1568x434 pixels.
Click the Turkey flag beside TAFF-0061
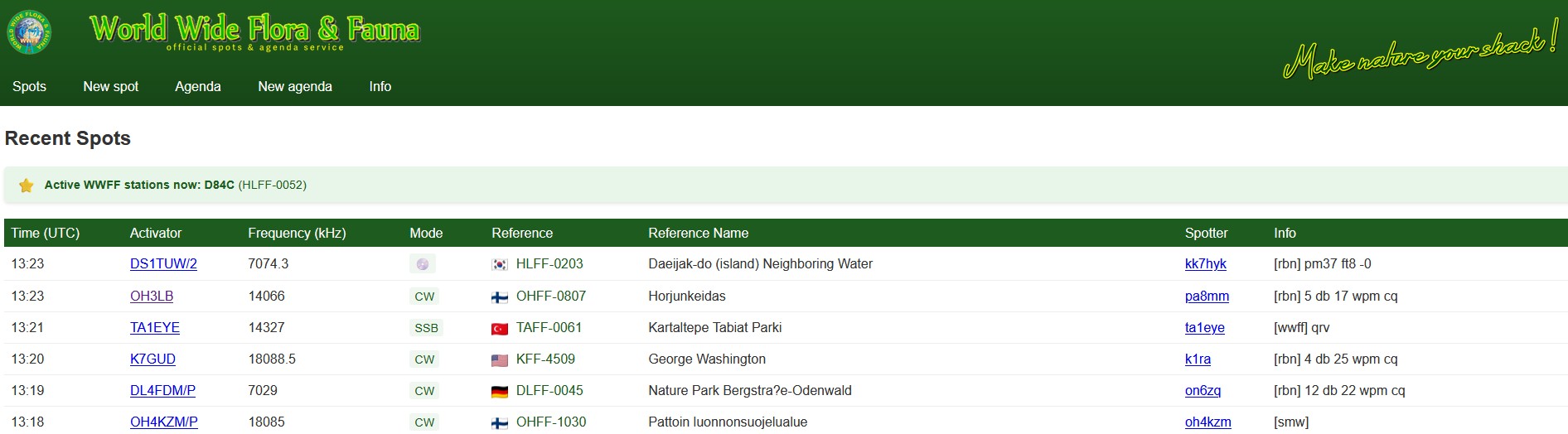[500, 329]
